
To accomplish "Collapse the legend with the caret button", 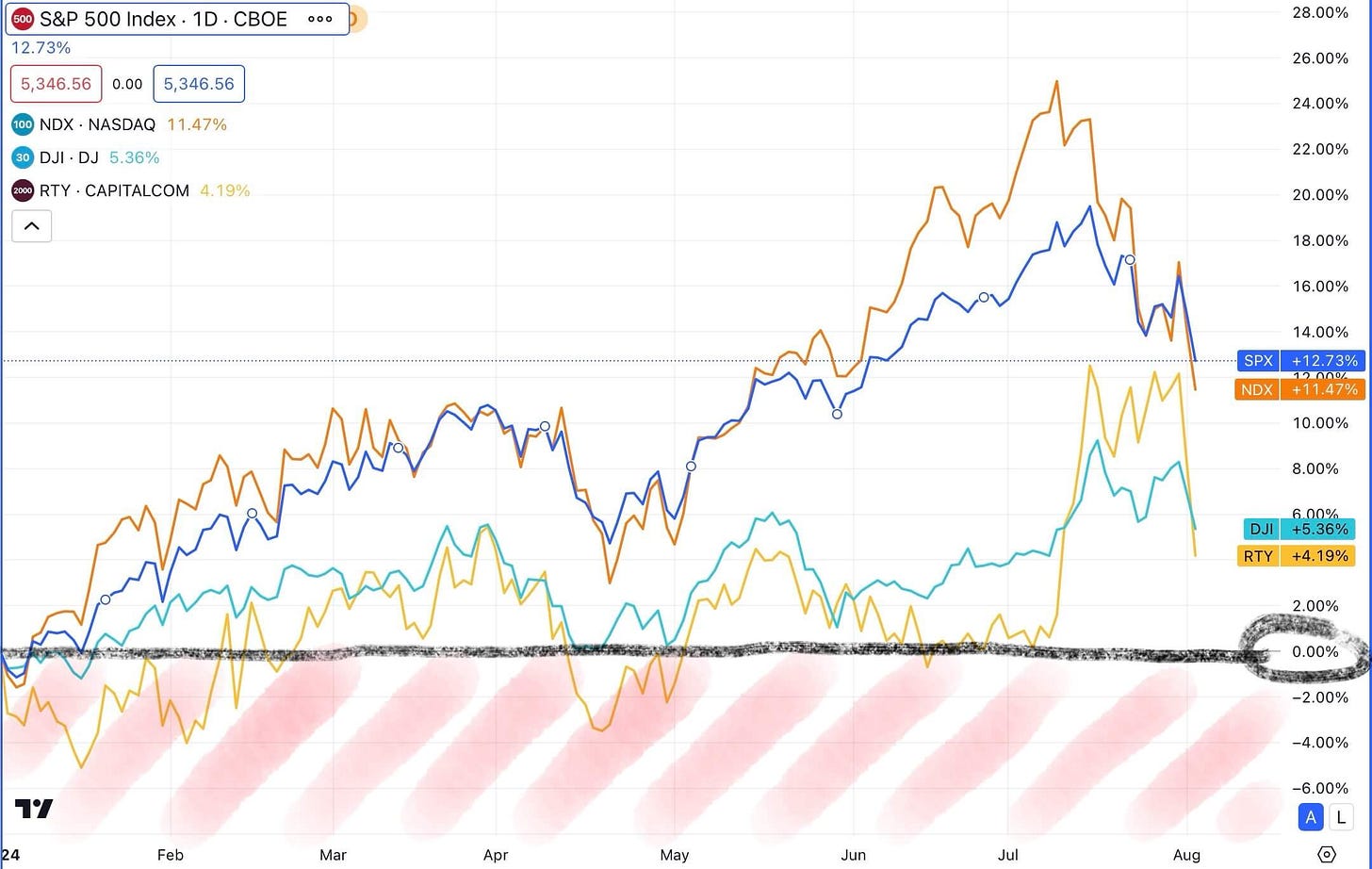I will click(x=31, y=226).
